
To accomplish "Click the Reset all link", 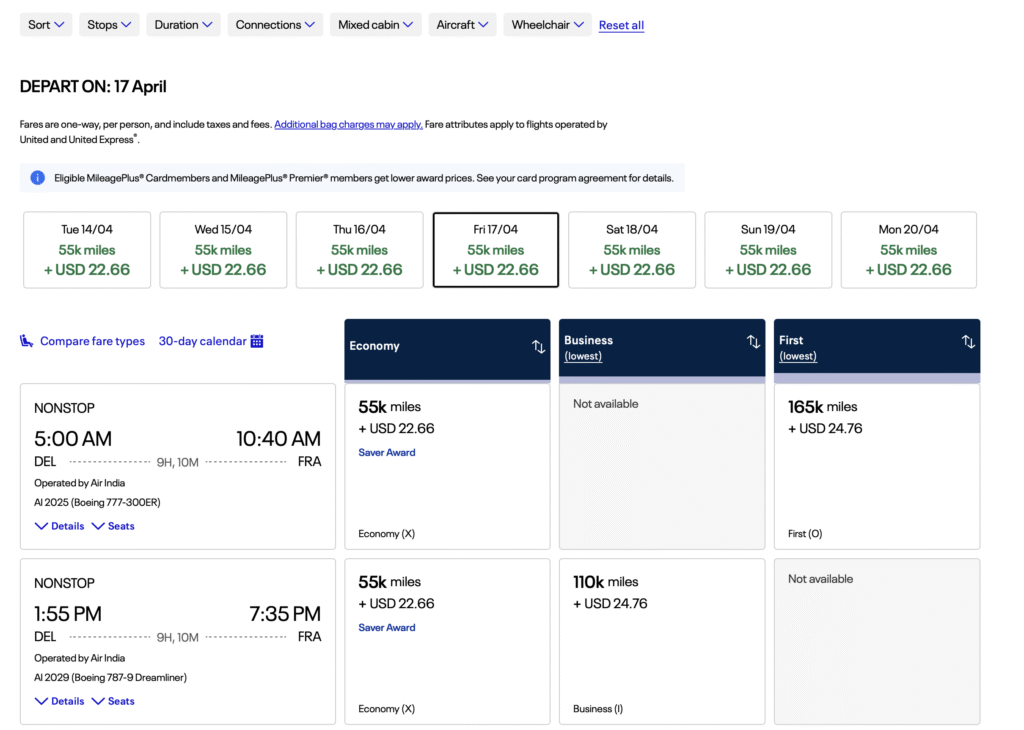I will (x=621, y=25).
